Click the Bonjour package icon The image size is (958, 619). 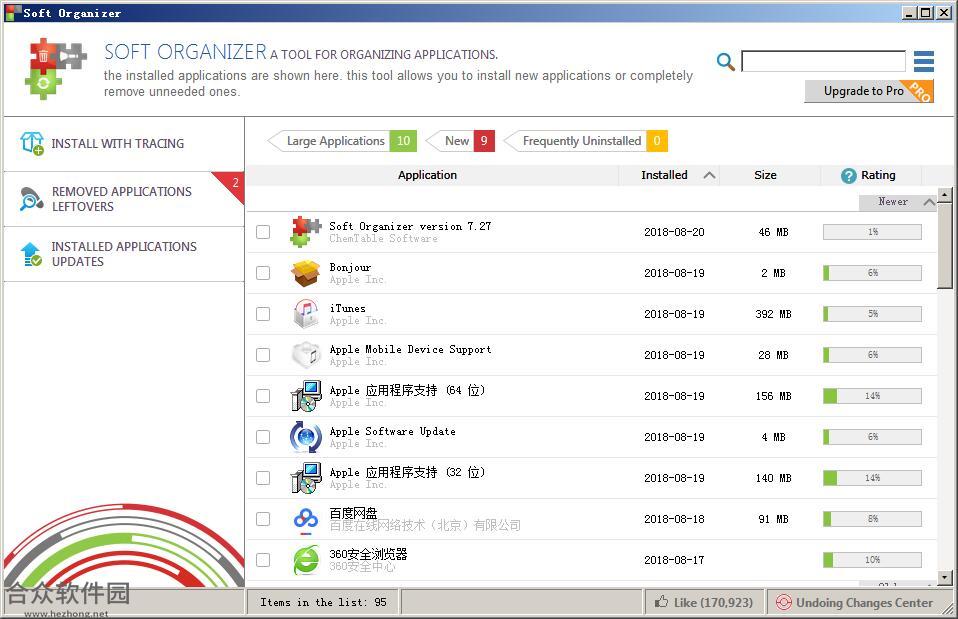[305, 273]
